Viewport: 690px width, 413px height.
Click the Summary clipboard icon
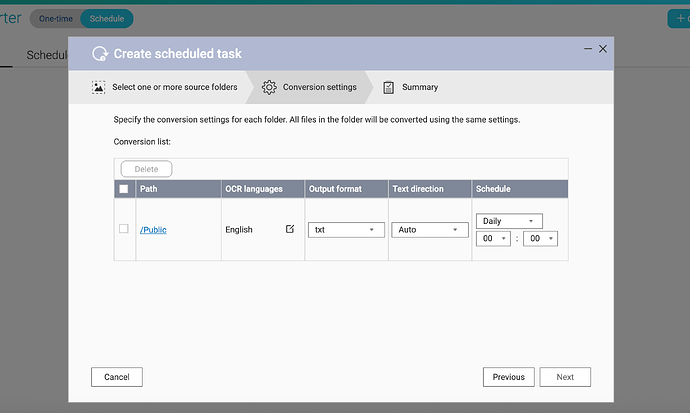388,88
